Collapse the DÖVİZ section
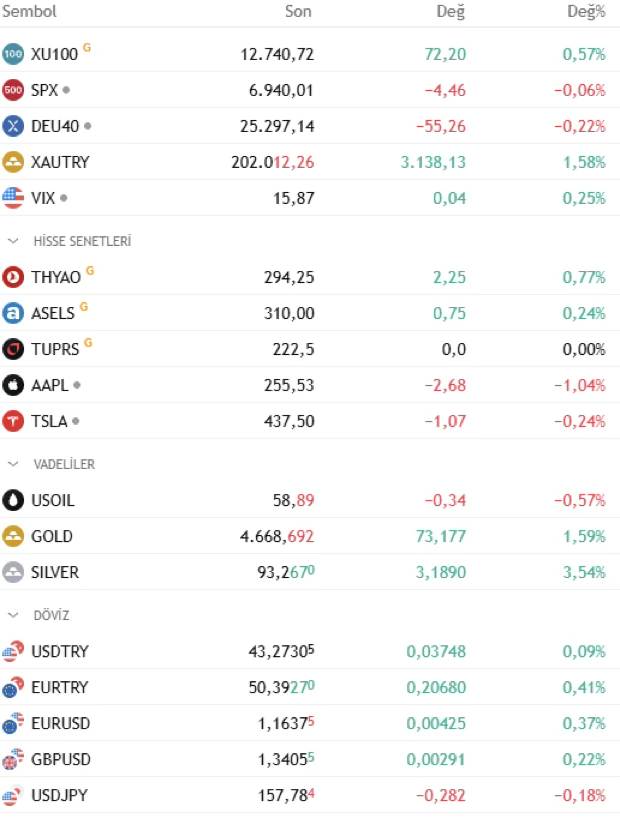The height and width of the screenshot is (818, 620). click(x=14, y=615)
